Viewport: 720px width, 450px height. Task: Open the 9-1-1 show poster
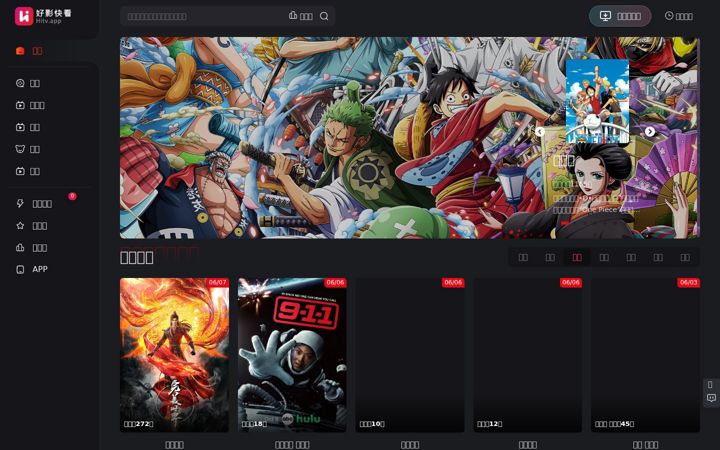click(292, 355)
